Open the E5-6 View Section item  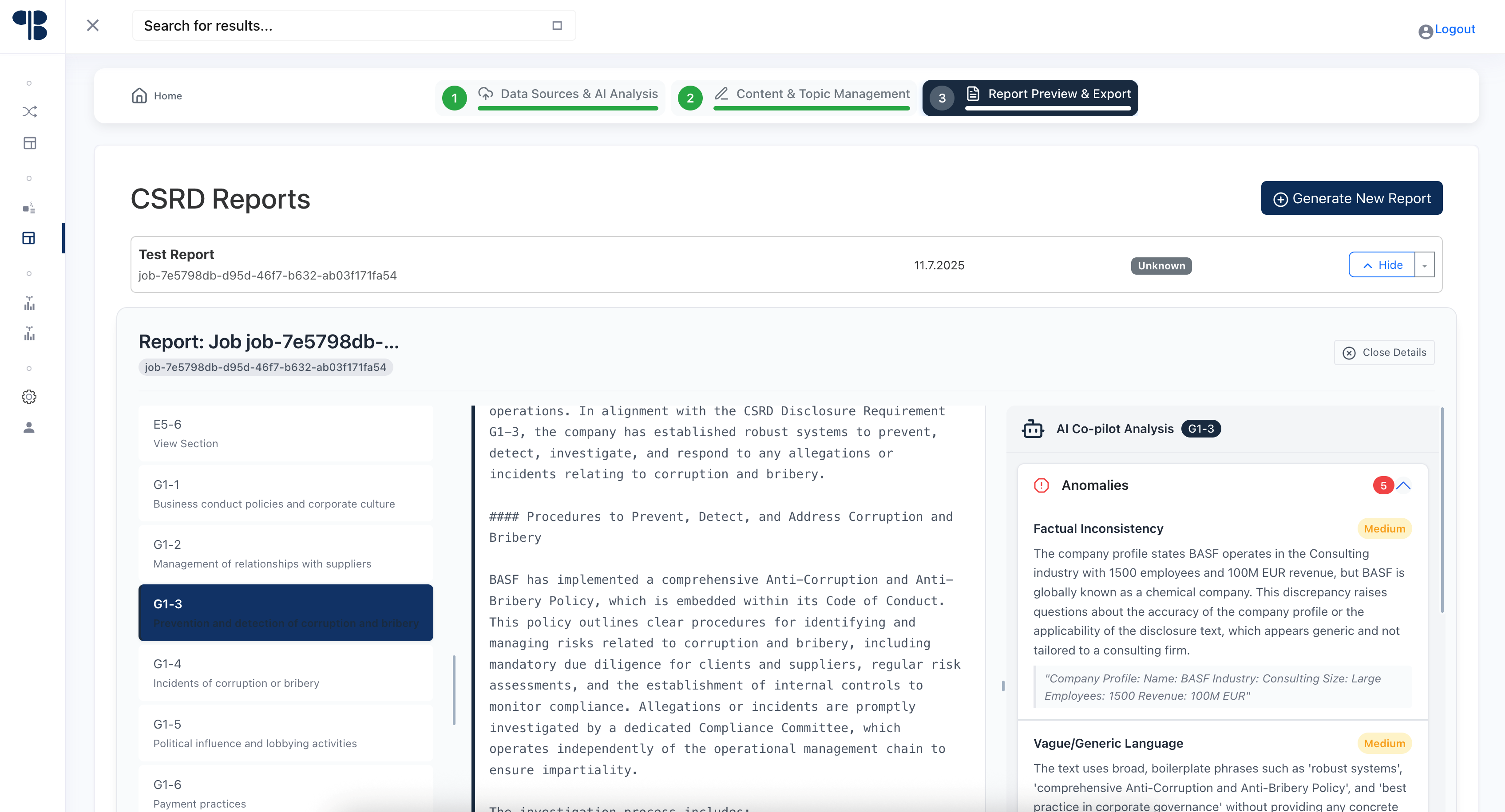(x=286, y=433)
